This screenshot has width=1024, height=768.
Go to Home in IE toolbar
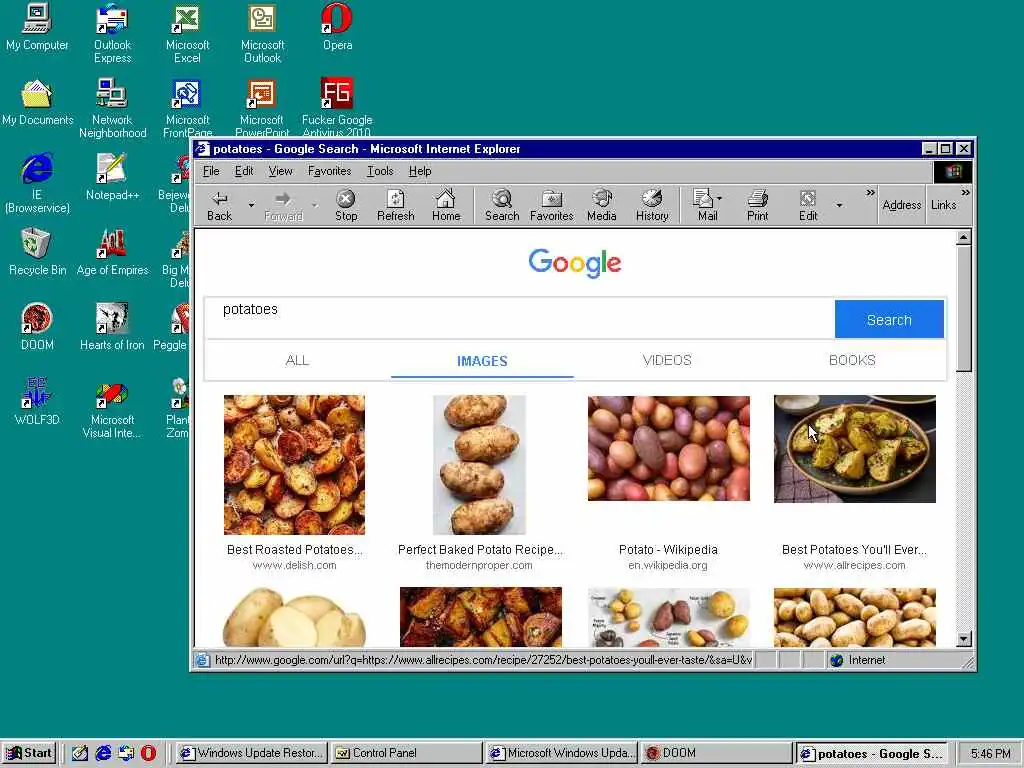(446, 206)
